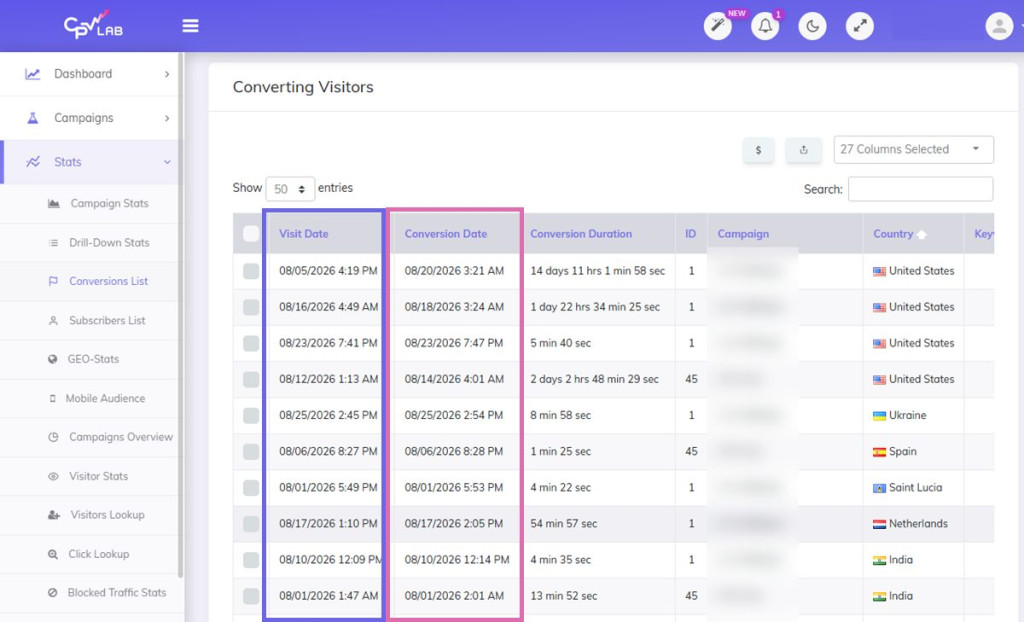Open the notifications bell
The width and height of the screenshot is (1024, 622).
(765, 26)
